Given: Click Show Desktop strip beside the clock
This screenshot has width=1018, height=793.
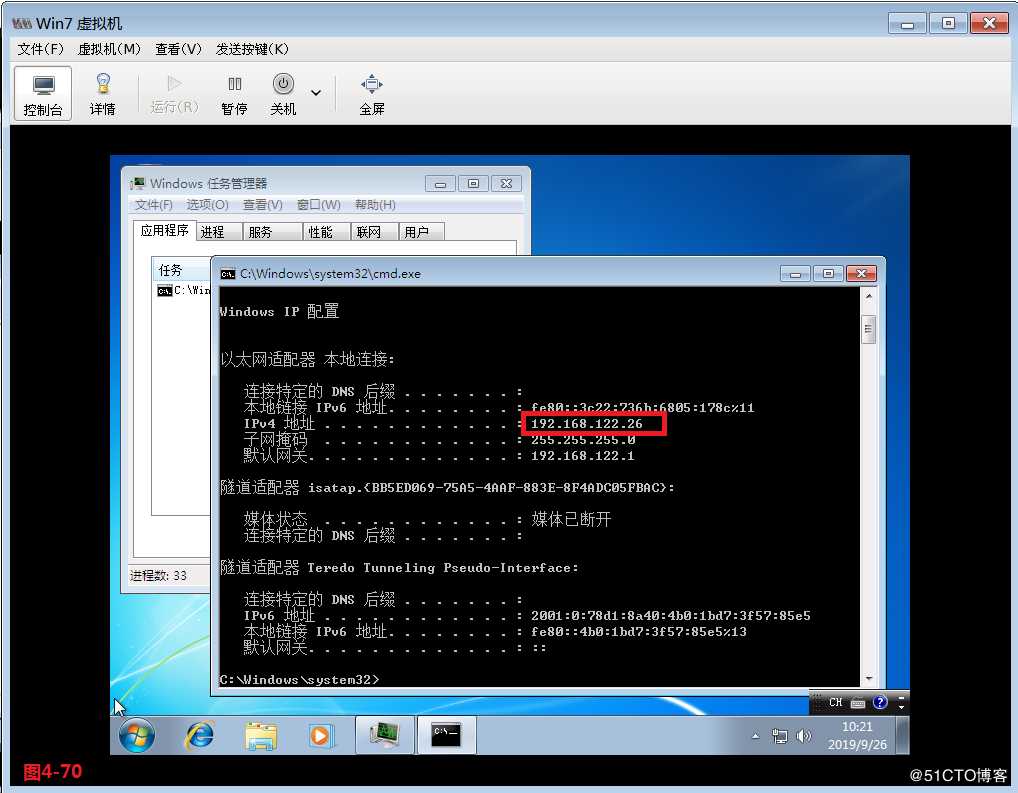Looking at the screenshot, I should [x=902, y=735].
